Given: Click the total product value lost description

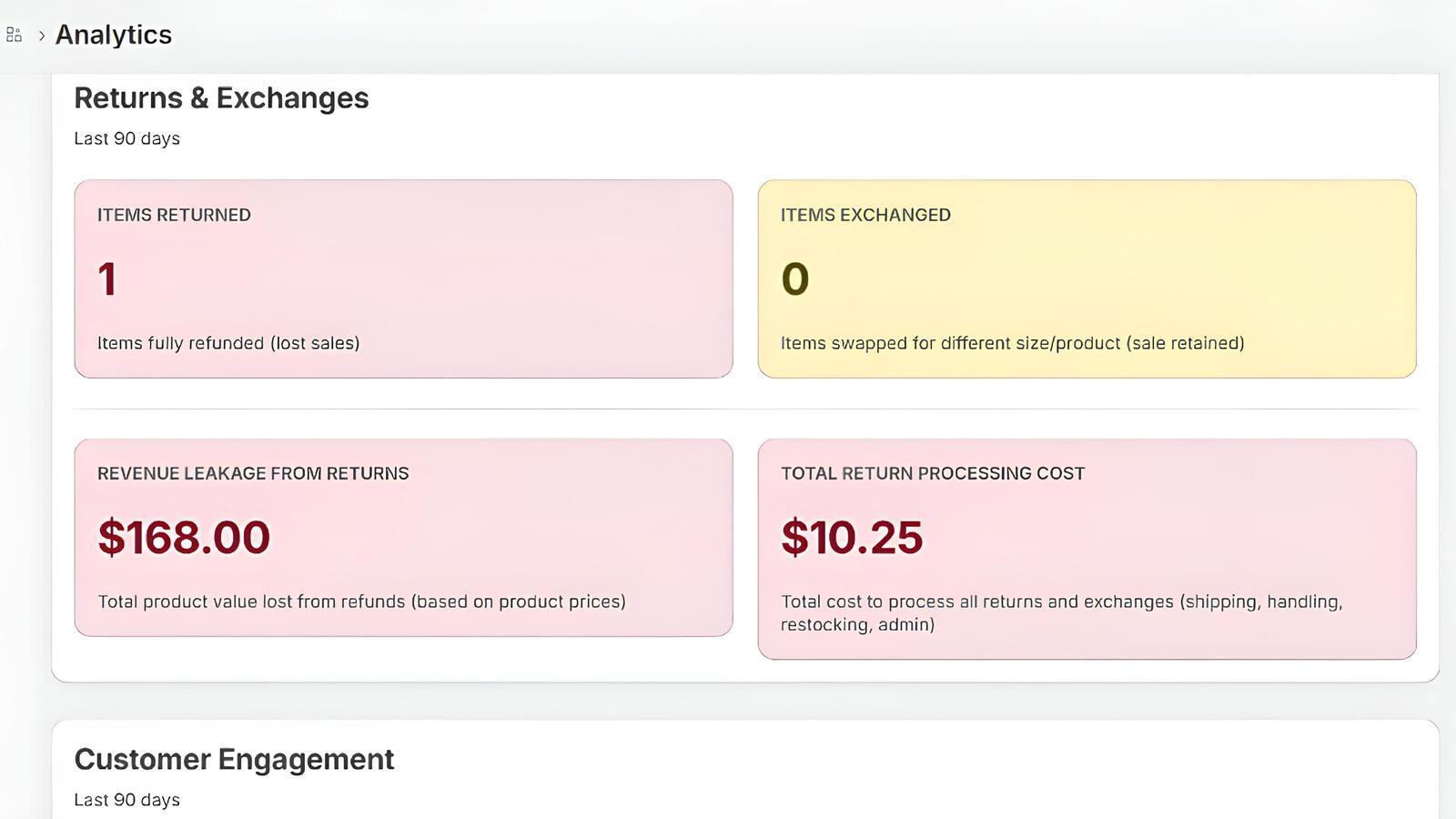Looking at the screenshot, I should 361,602.
